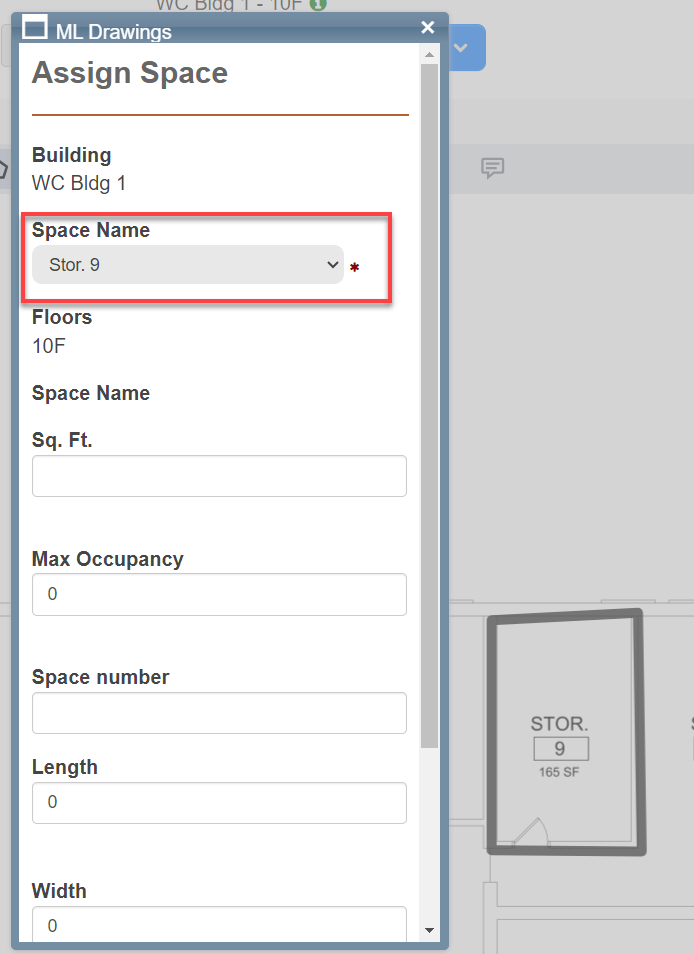This screenshot has width=694, height=954.
Task: Click the close X on the ML Drawings header
Action: 427,27
